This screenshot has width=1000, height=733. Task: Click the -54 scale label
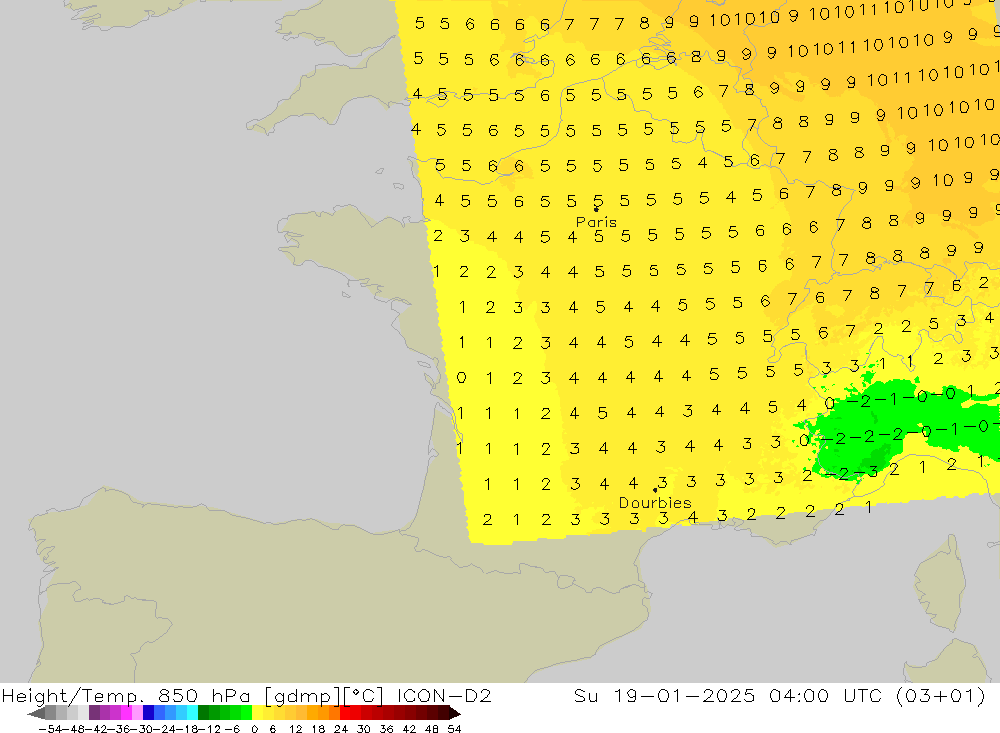click(x=50, y=729)
